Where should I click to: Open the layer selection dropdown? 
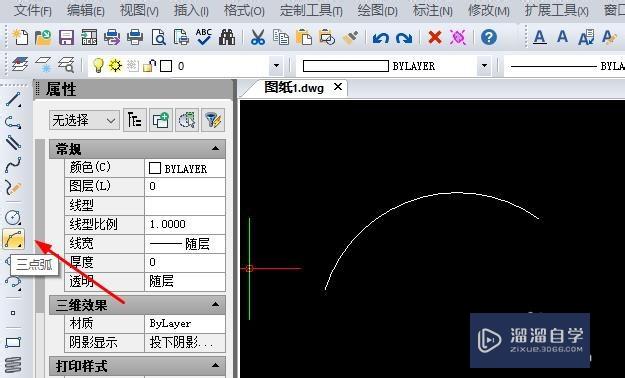276,66
